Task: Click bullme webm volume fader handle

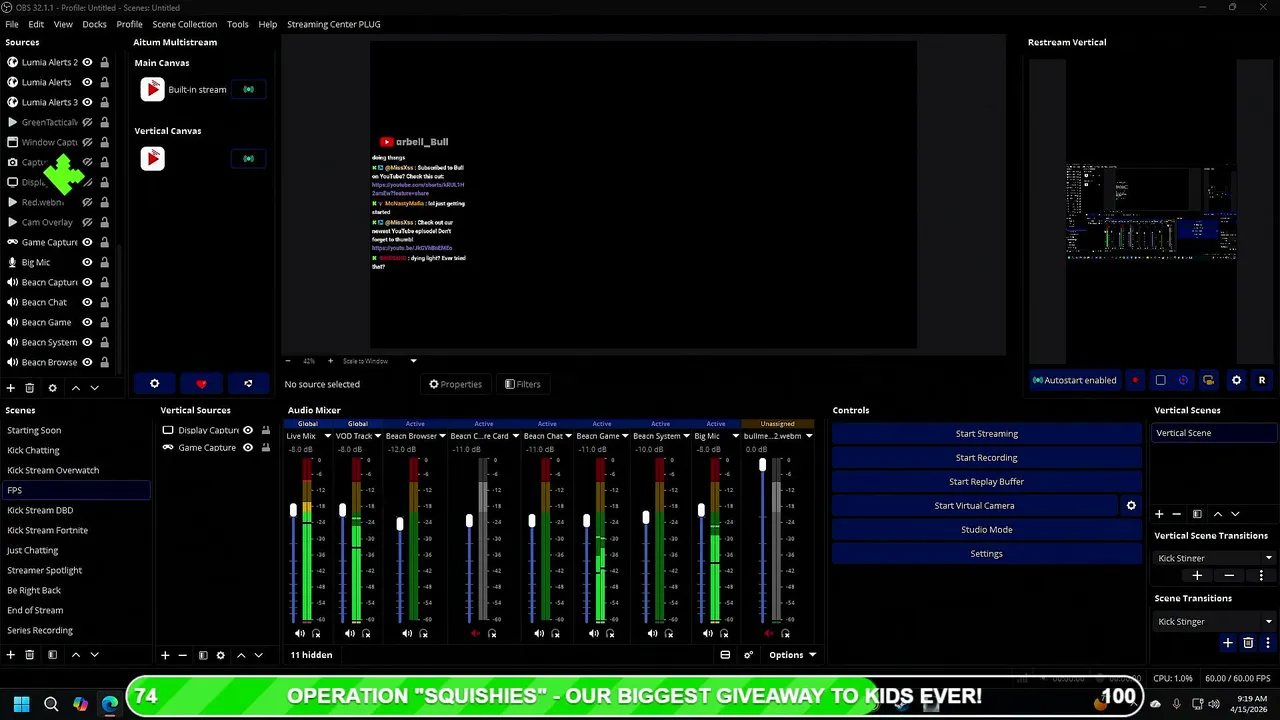Action: pyautogui.click(x=762, y=465)
